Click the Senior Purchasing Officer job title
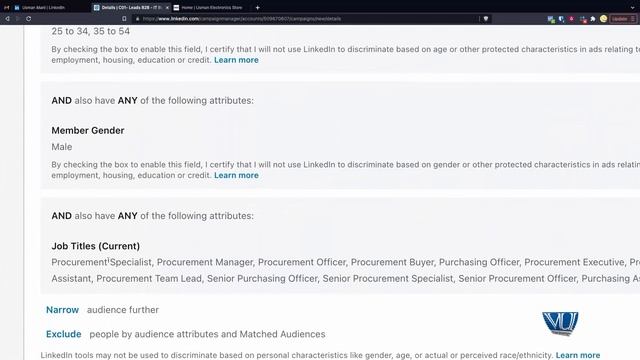 click(262, 278)
